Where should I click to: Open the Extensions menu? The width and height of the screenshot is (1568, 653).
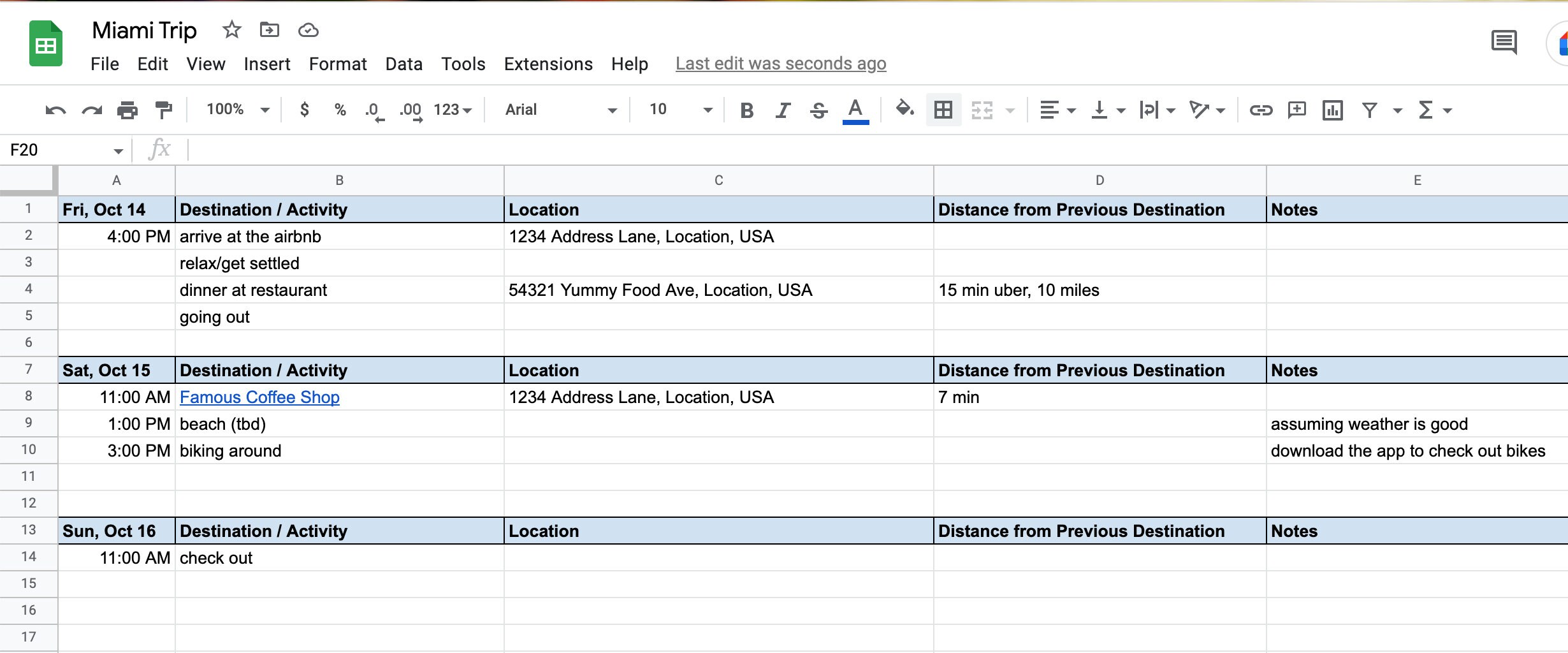pos(548,64)
